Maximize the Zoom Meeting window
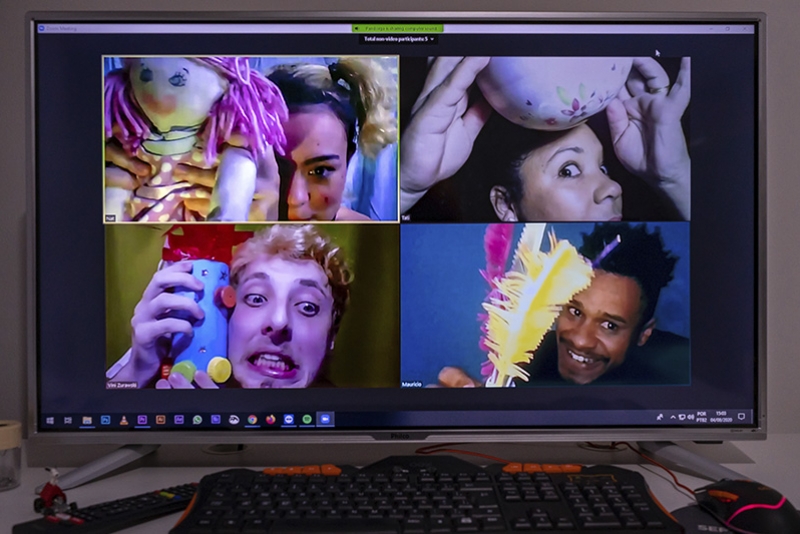Viewport: 800px width, 534px height. tap(728, 29)
